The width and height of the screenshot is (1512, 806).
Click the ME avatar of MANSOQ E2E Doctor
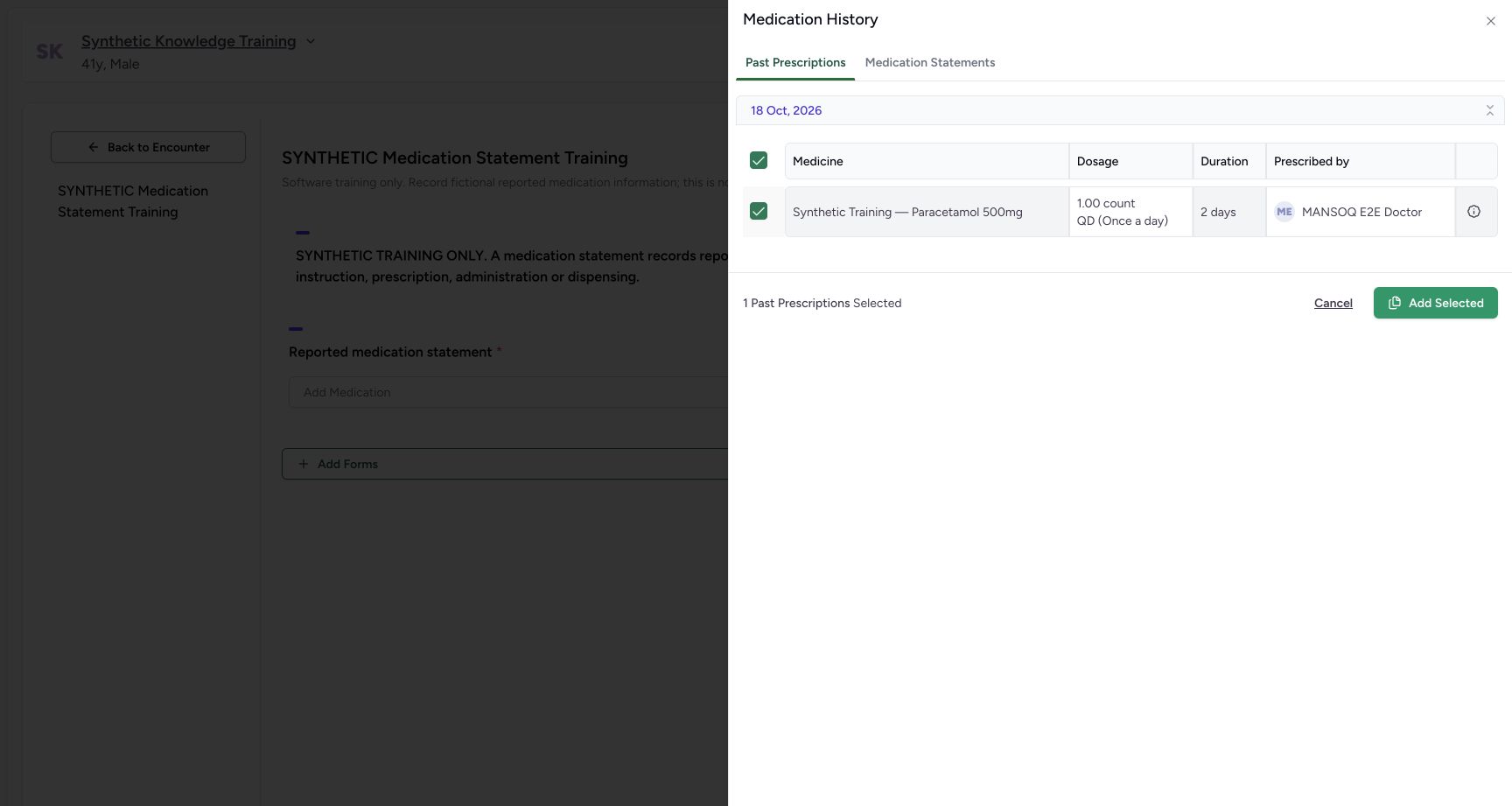pos(1284,212)
